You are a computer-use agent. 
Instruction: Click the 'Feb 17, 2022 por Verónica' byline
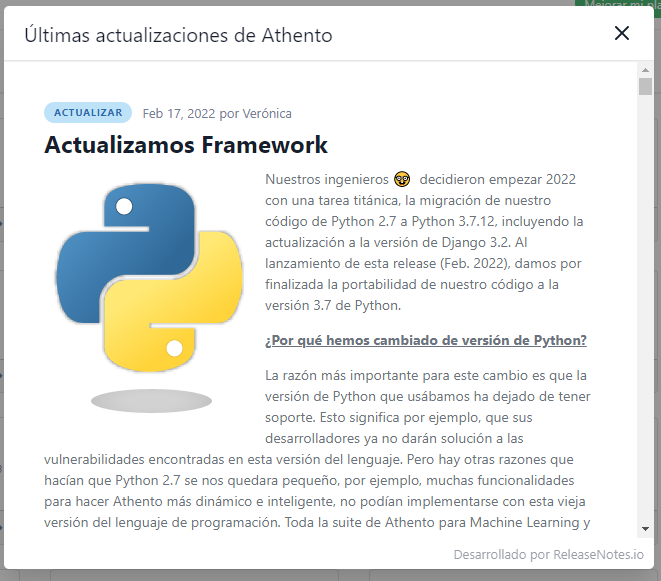217,113
